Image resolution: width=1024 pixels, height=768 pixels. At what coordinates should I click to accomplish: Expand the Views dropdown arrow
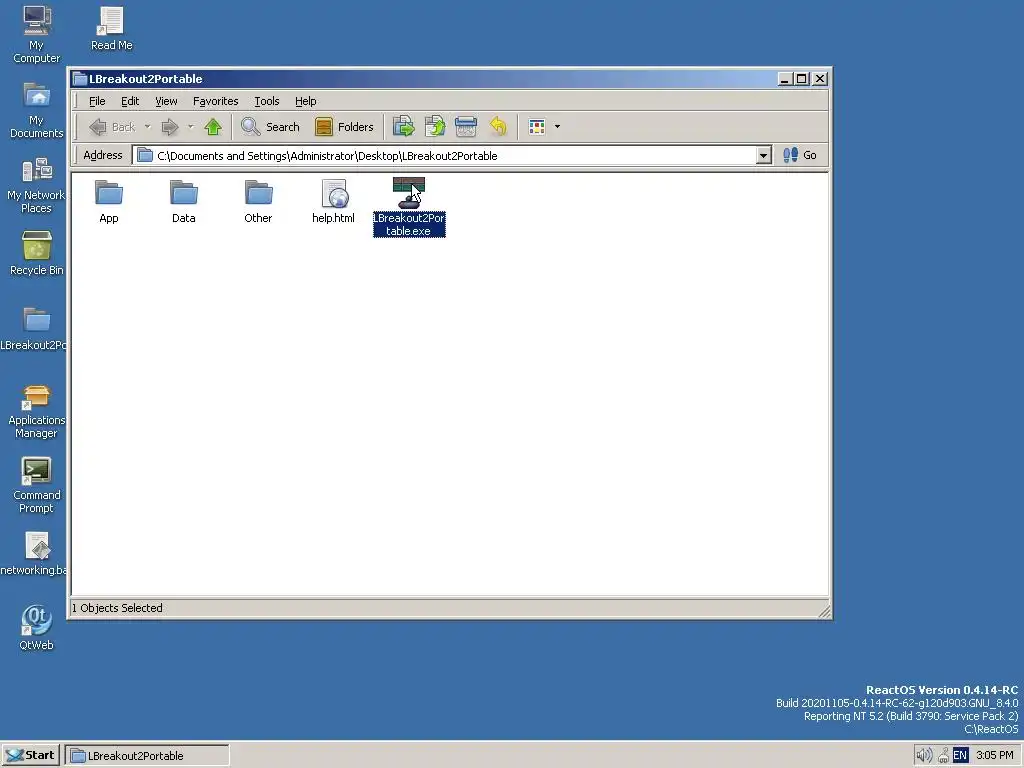tap(557, 127)
